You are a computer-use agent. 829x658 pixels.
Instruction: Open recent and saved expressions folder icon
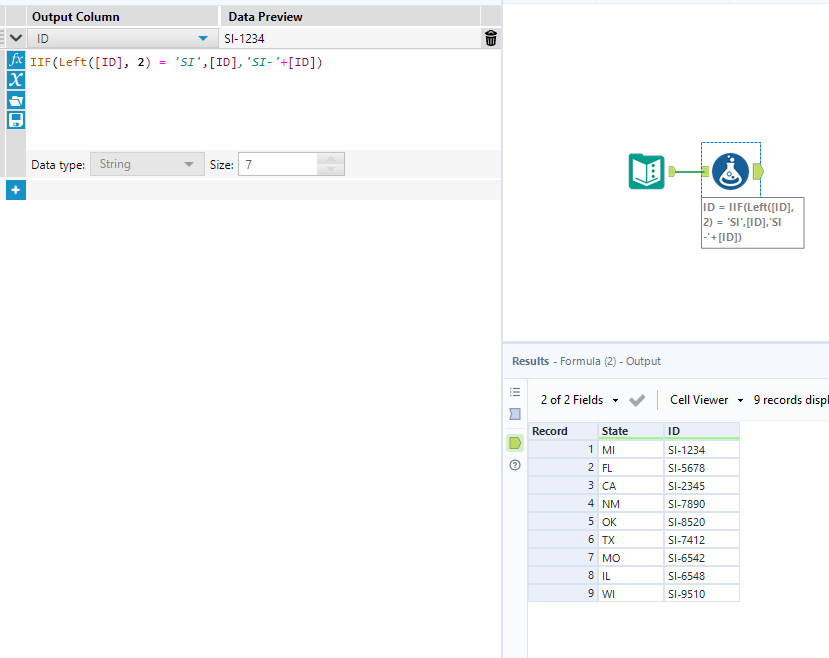tap(16, 100)
